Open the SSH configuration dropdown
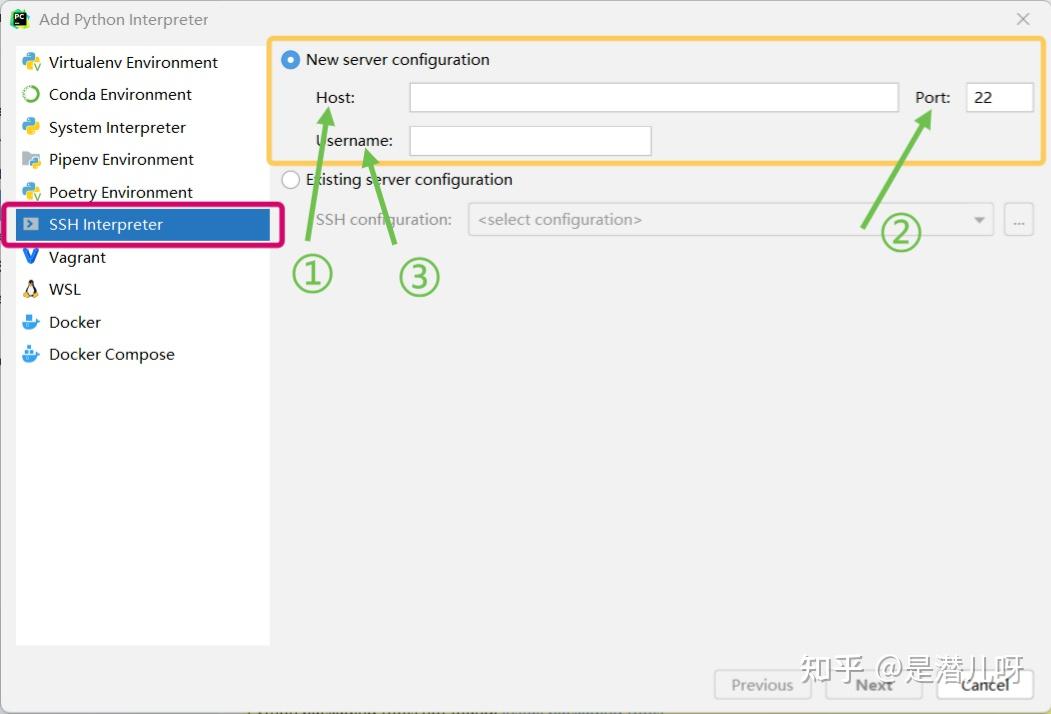The width and height of the screenshot is (1051, 714). (977, 219)
